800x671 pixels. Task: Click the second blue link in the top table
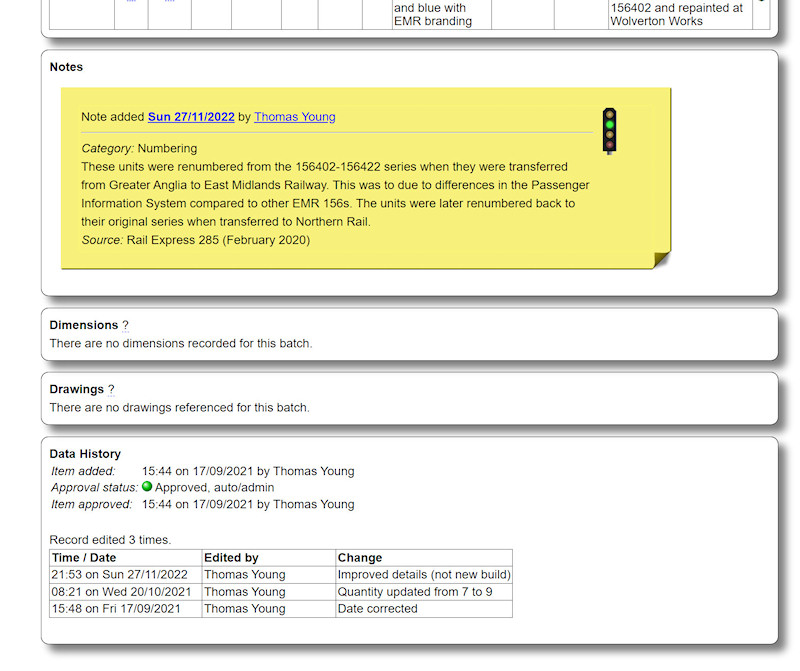168,3
